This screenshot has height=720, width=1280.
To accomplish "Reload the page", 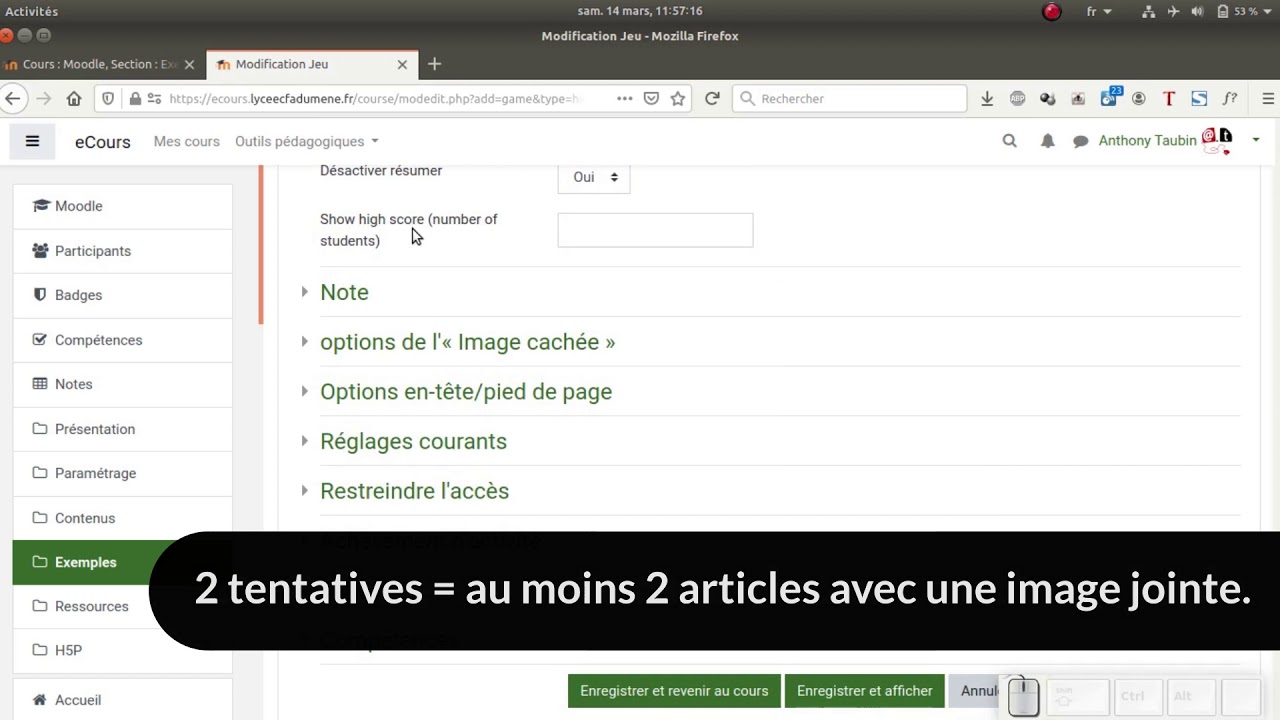I will 712,98.
